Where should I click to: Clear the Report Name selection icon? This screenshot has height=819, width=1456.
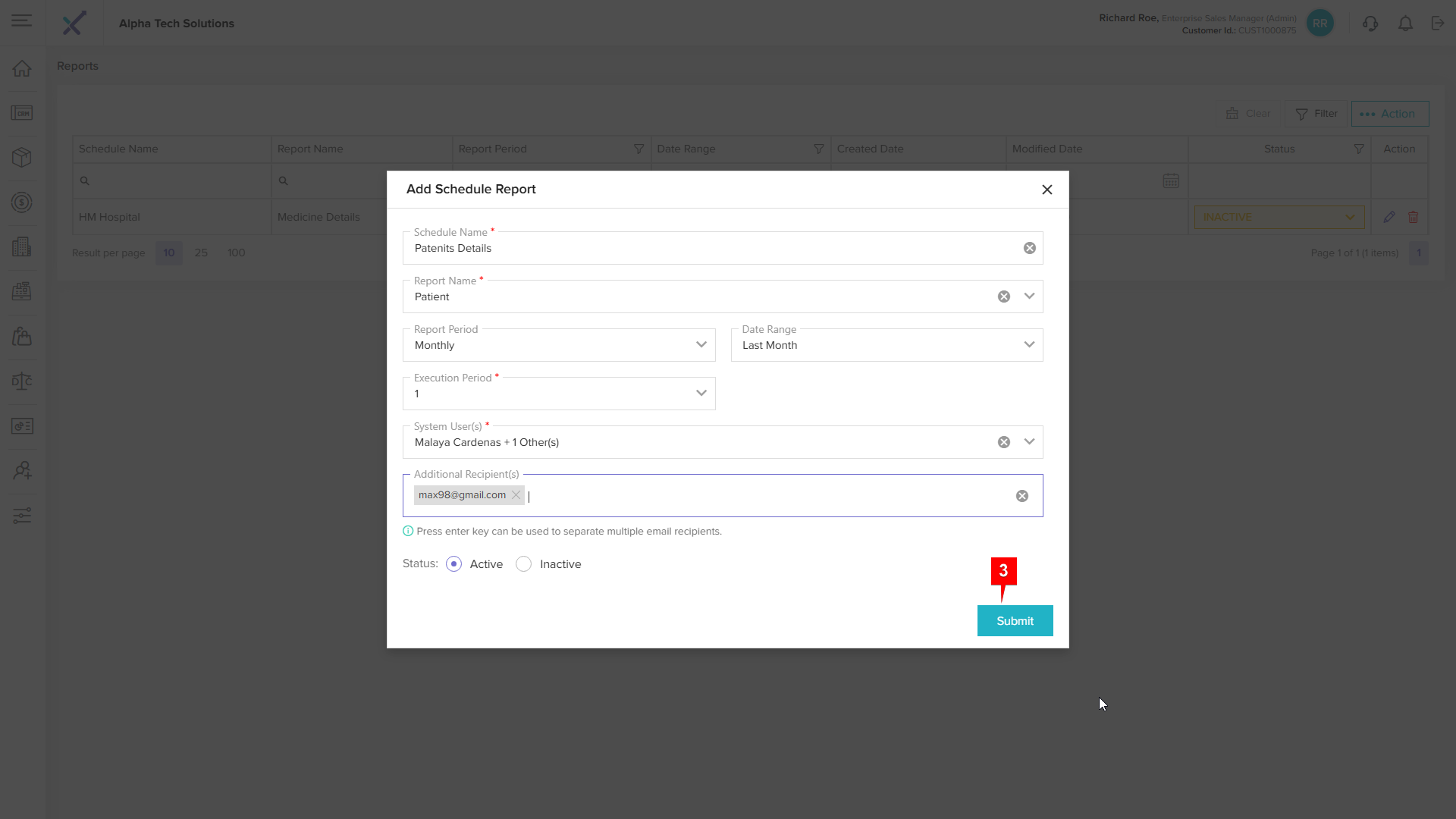click(1003, 297)
